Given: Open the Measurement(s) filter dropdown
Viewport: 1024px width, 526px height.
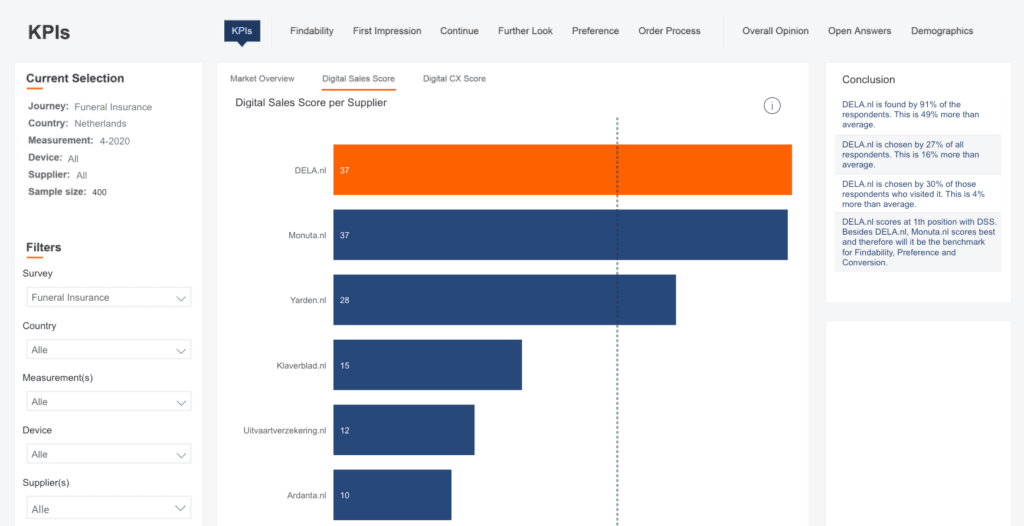Looking at the screenshot, I should coord(108,402).
